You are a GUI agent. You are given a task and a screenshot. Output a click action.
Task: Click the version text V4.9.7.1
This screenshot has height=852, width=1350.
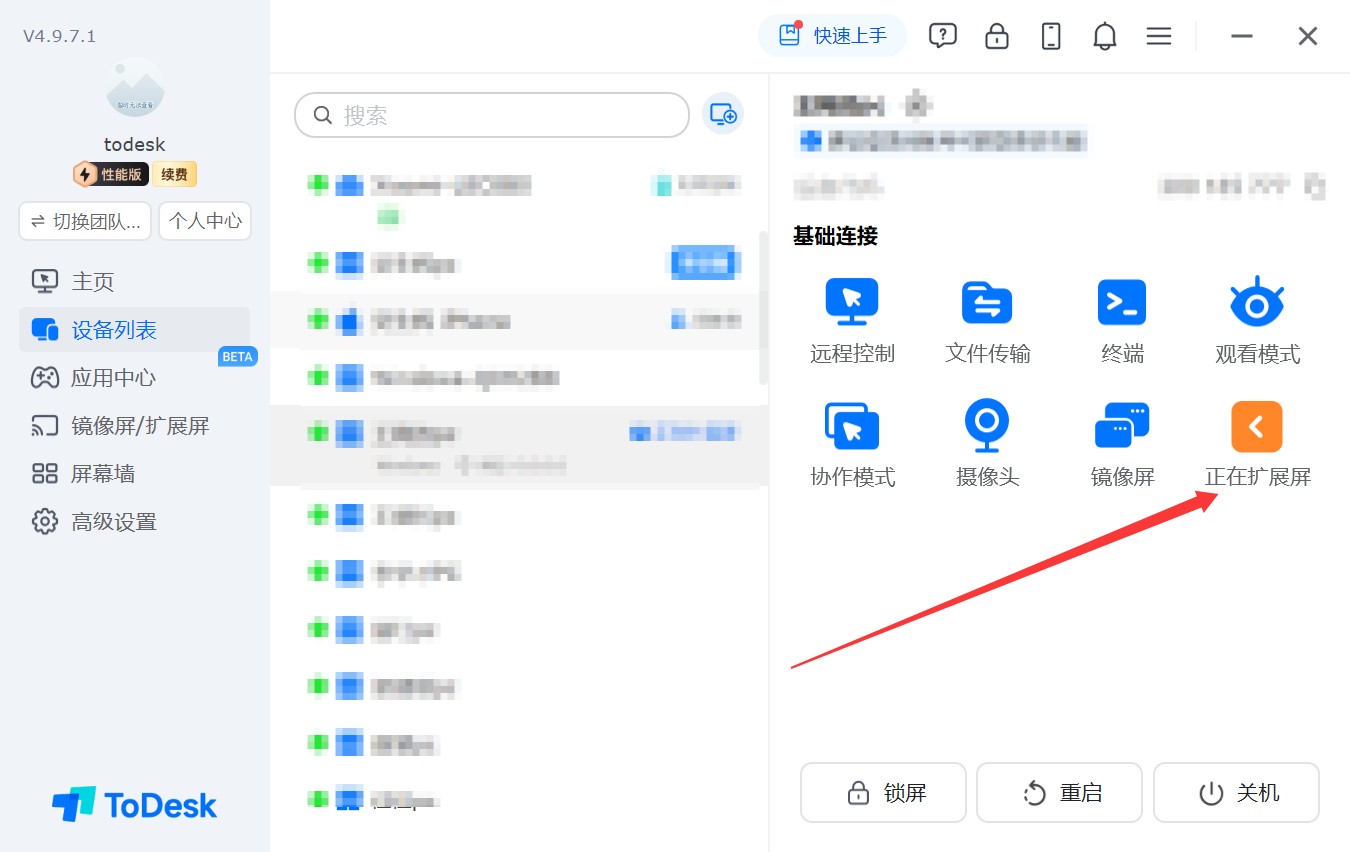coord(60,36)
